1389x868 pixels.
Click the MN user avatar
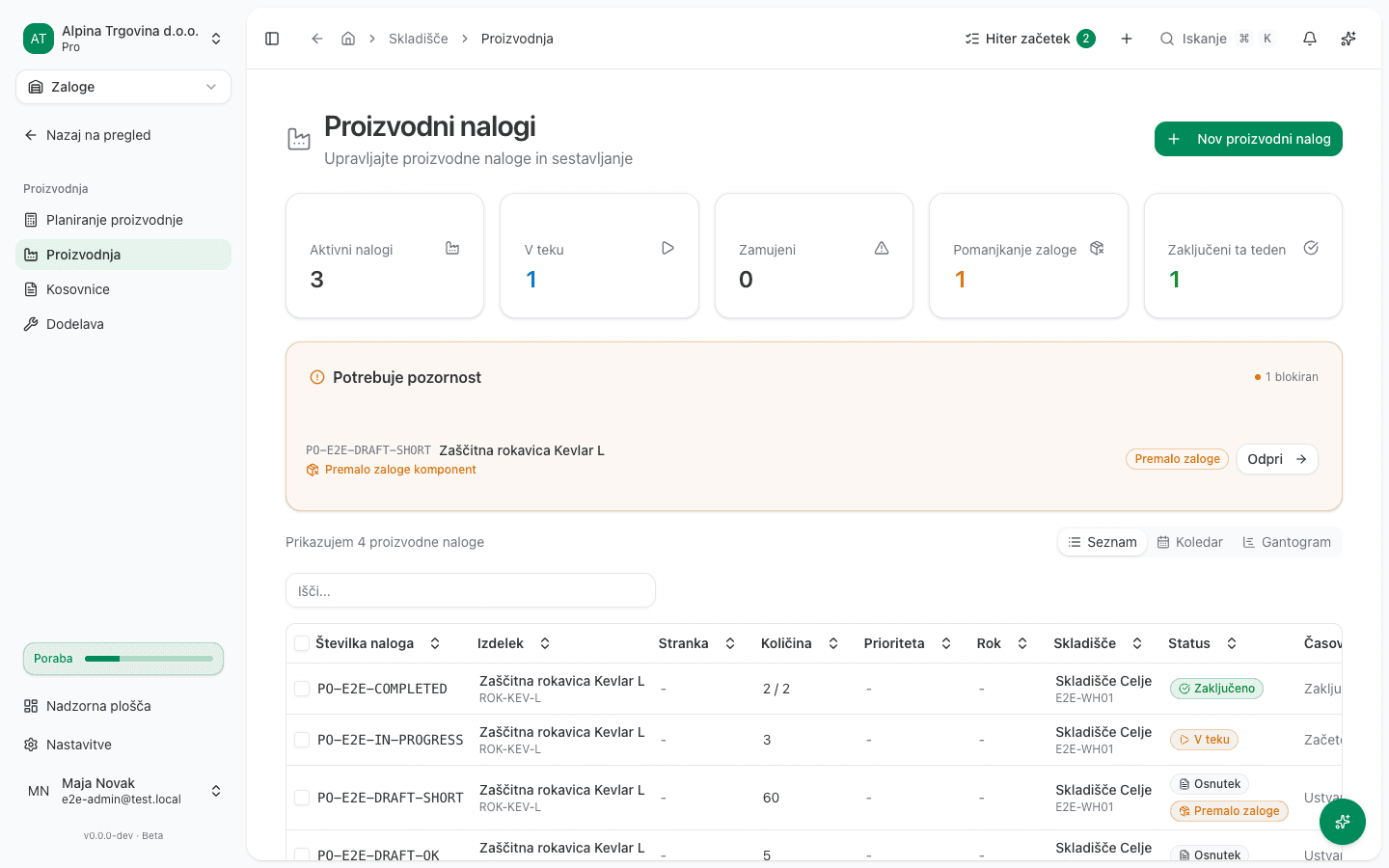coord(39,791)
